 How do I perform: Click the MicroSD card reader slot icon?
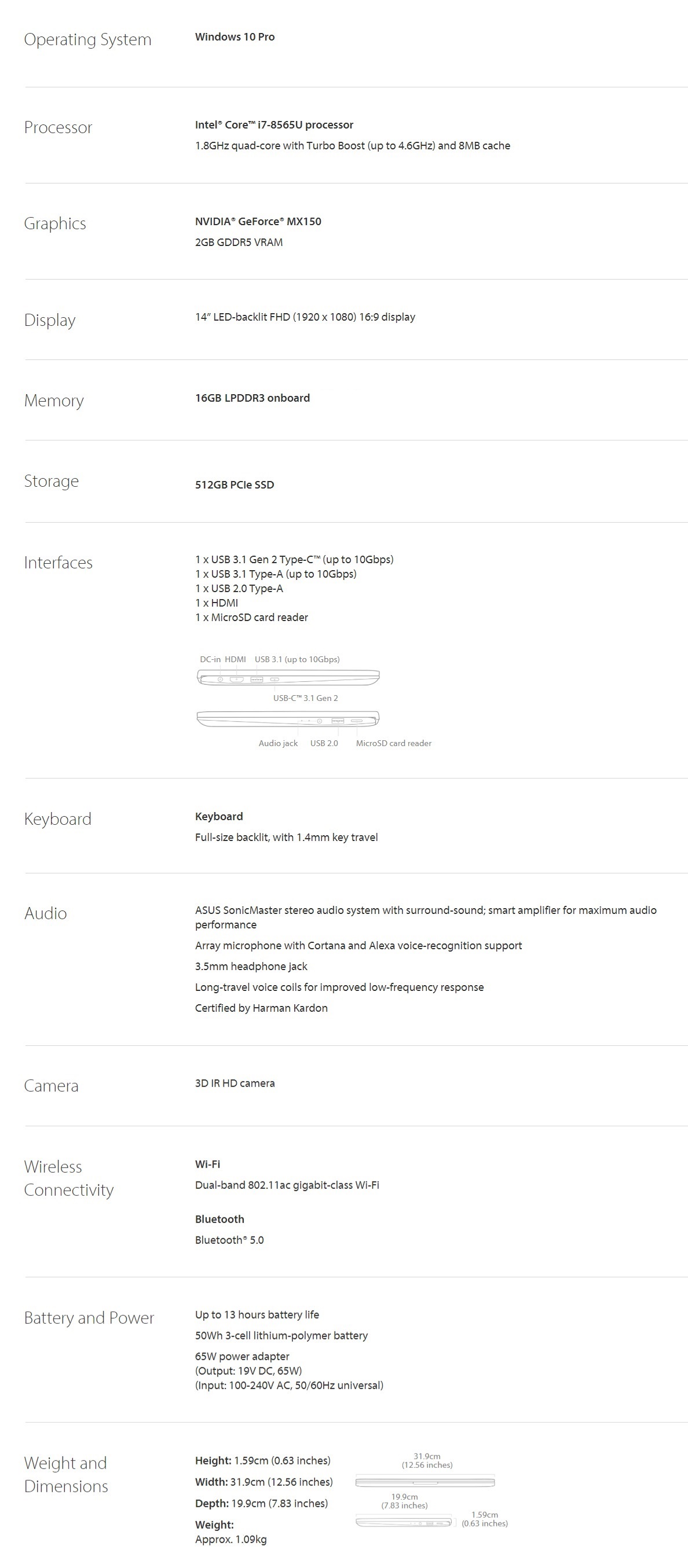pos(357,721)
